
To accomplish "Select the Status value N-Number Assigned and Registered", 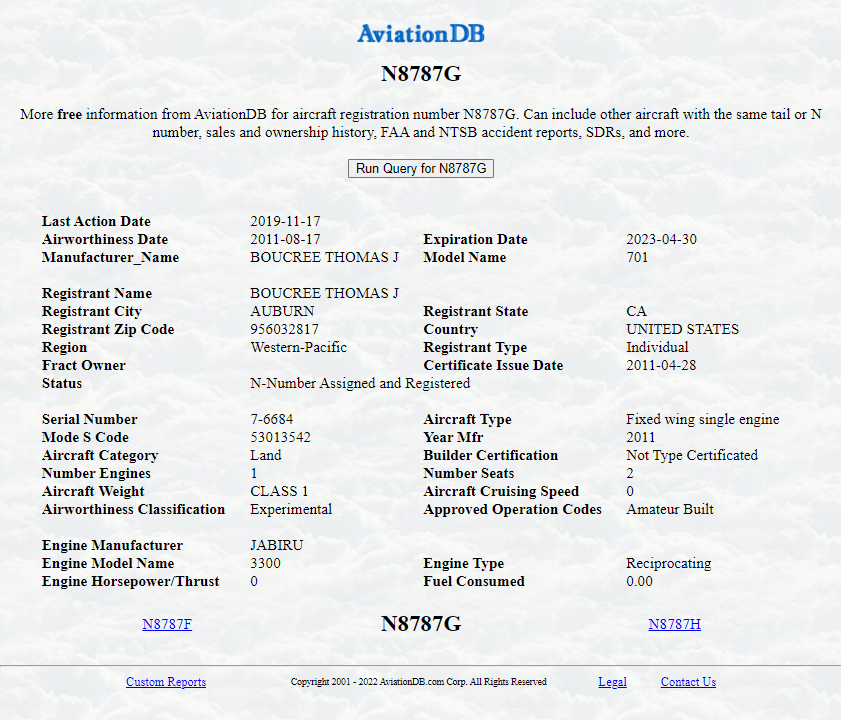I will 360,383.
